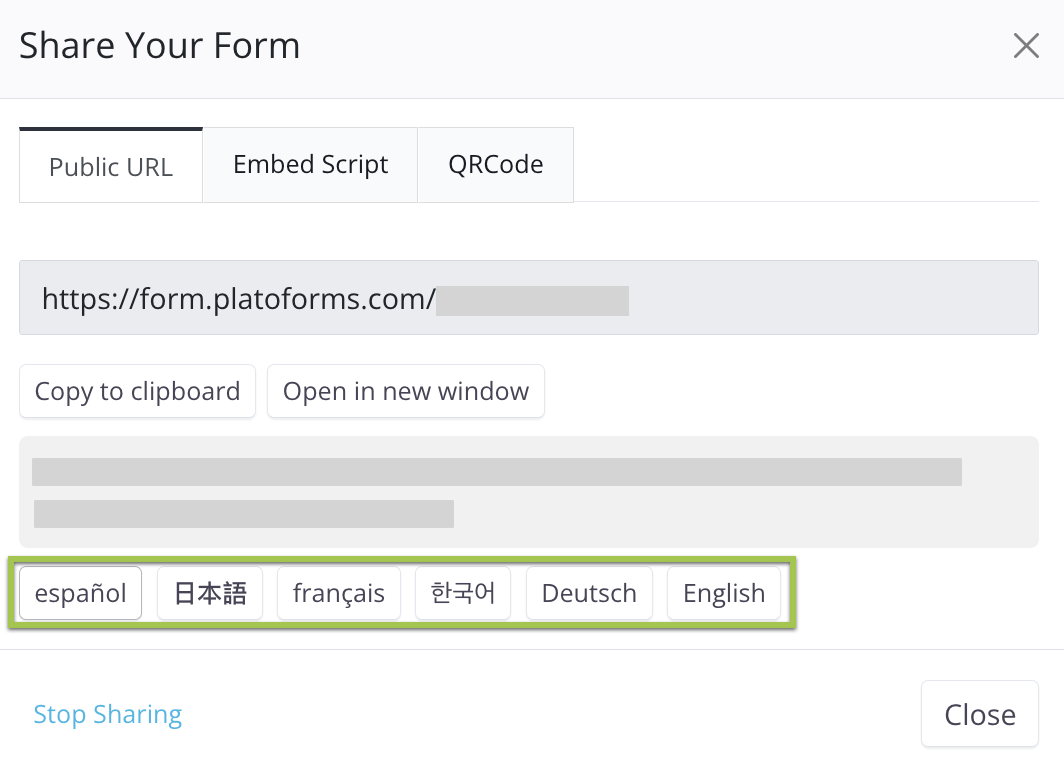This screenshot has height=766, width=1064.
Task: Switch form language to 日本語
Action: (x=209, y=593)
